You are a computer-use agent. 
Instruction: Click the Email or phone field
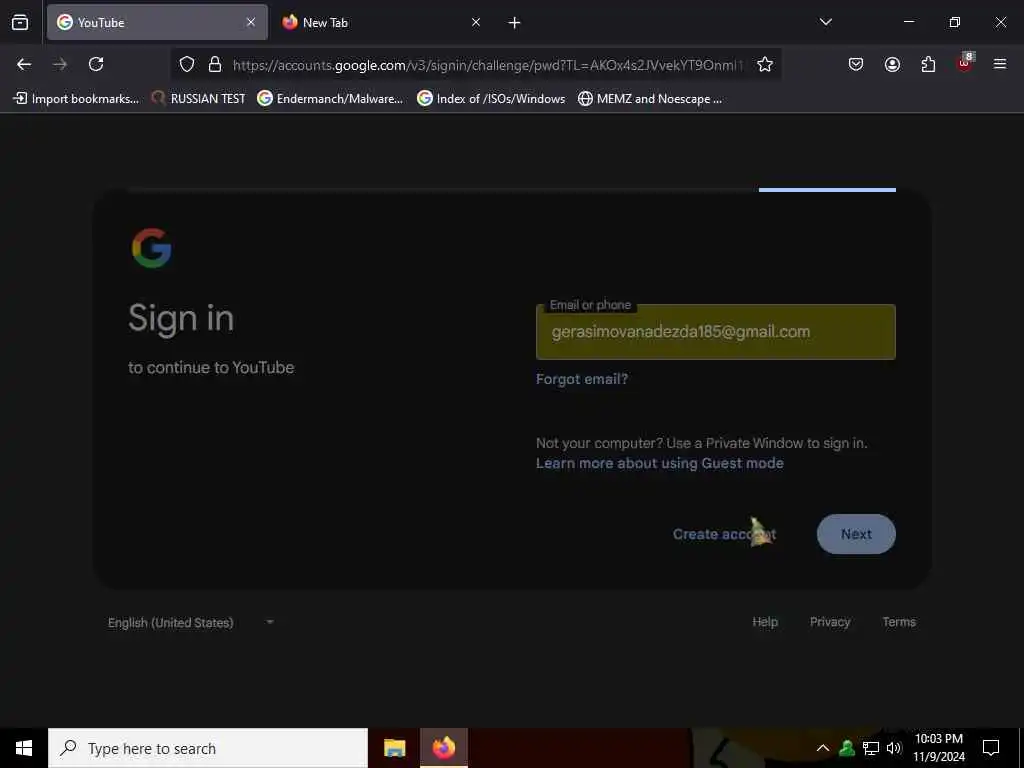(x=716, y=332)
